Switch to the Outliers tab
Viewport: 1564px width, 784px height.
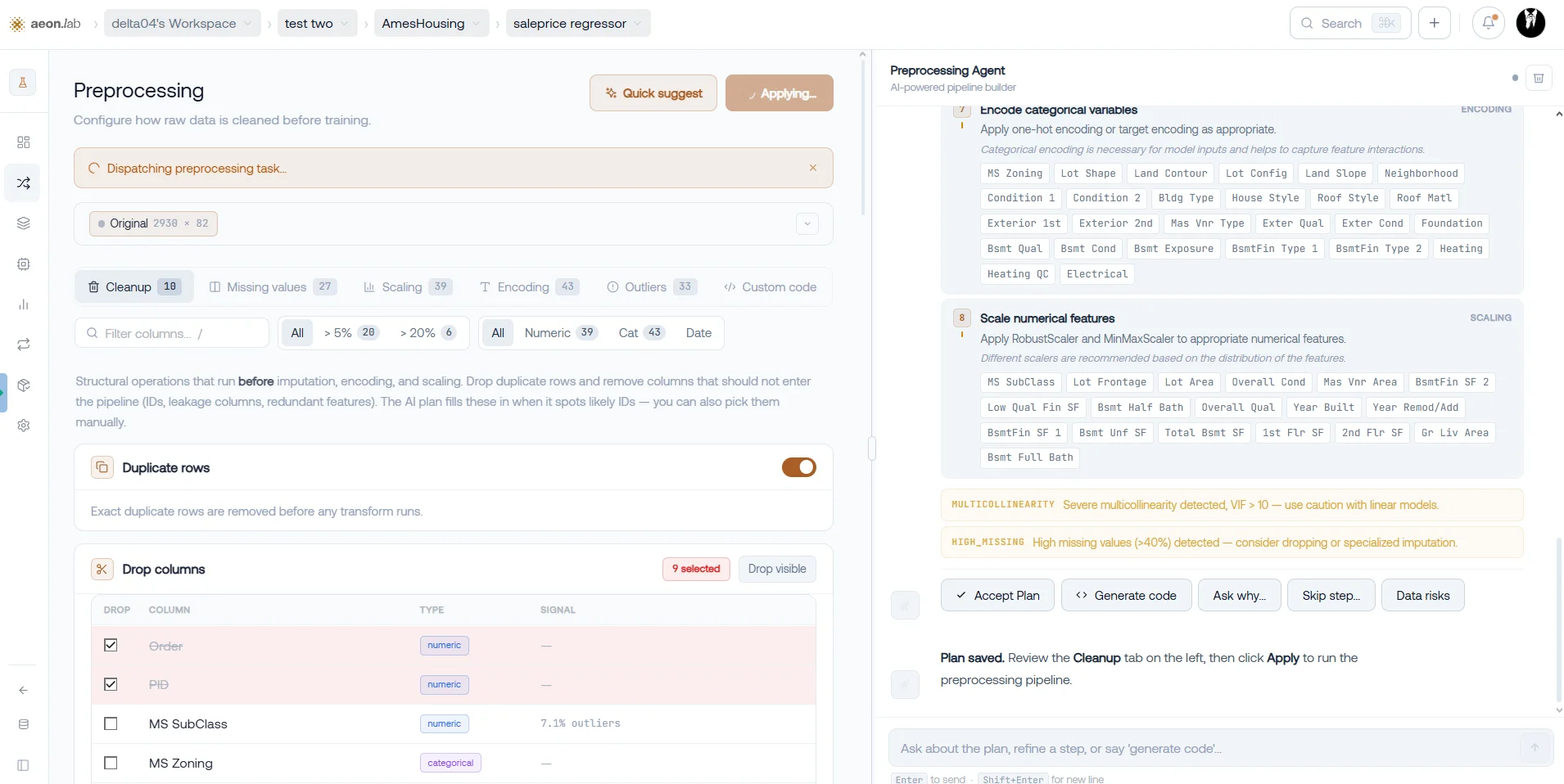(653, 287)
